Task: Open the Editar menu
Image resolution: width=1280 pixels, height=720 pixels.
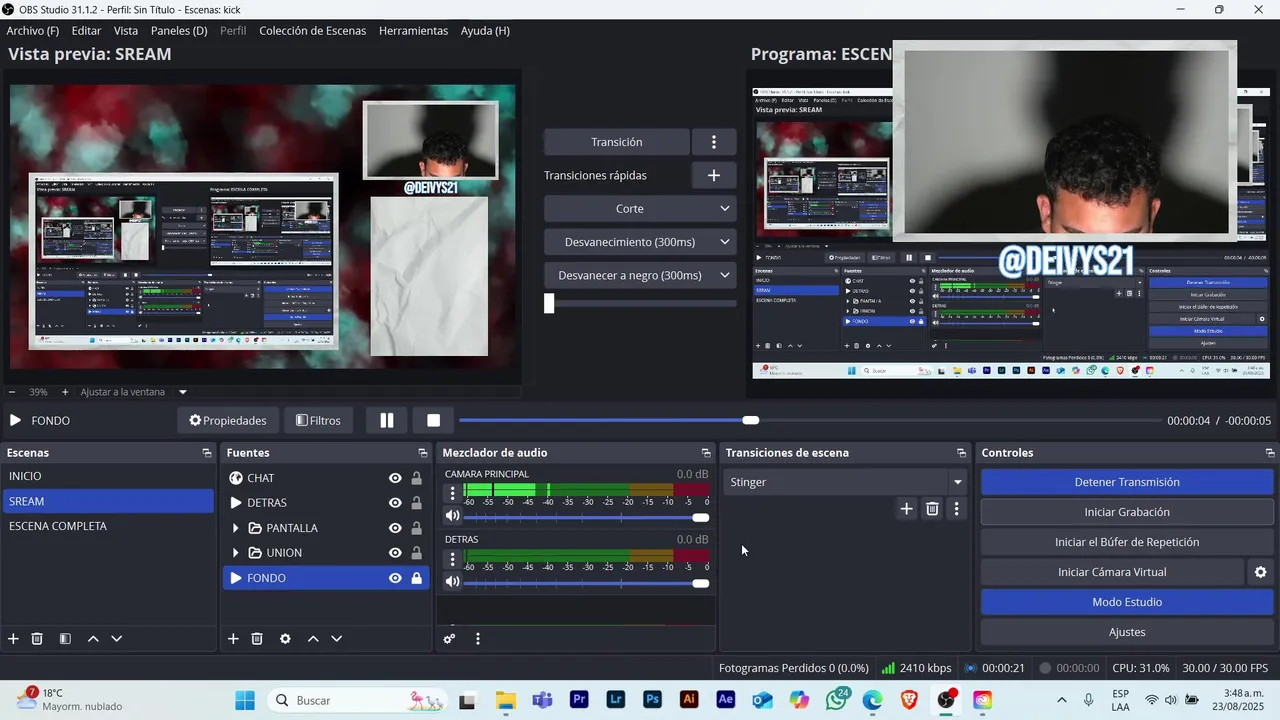Action: click(x=86, y=31)
